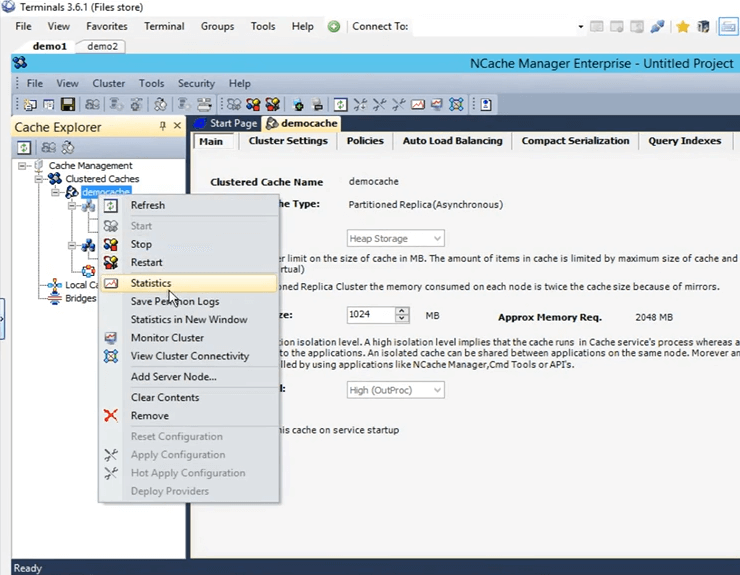
Task: Open the Compact Serialization tab
Action: tap(575, 141)
